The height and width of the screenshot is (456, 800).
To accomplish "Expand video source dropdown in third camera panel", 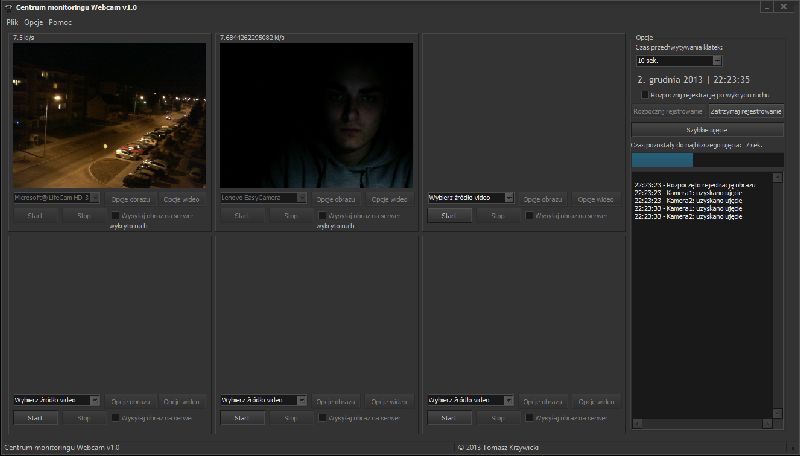I will [x=509, y=197].
